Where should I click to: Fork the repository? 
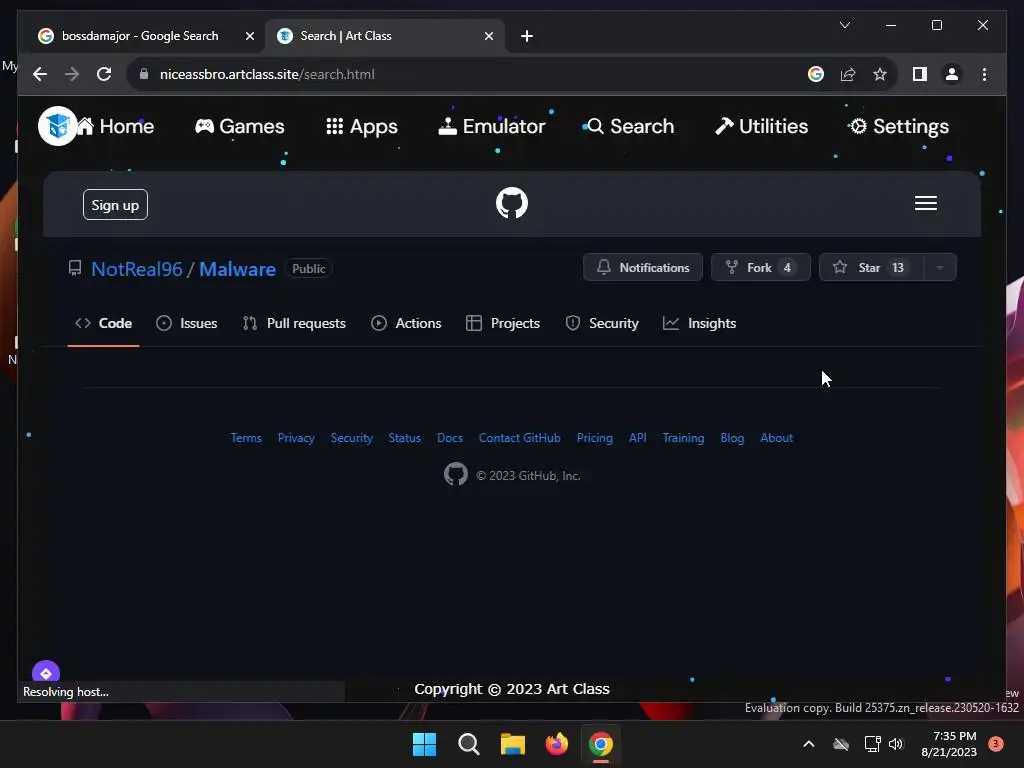click(761, 267)
